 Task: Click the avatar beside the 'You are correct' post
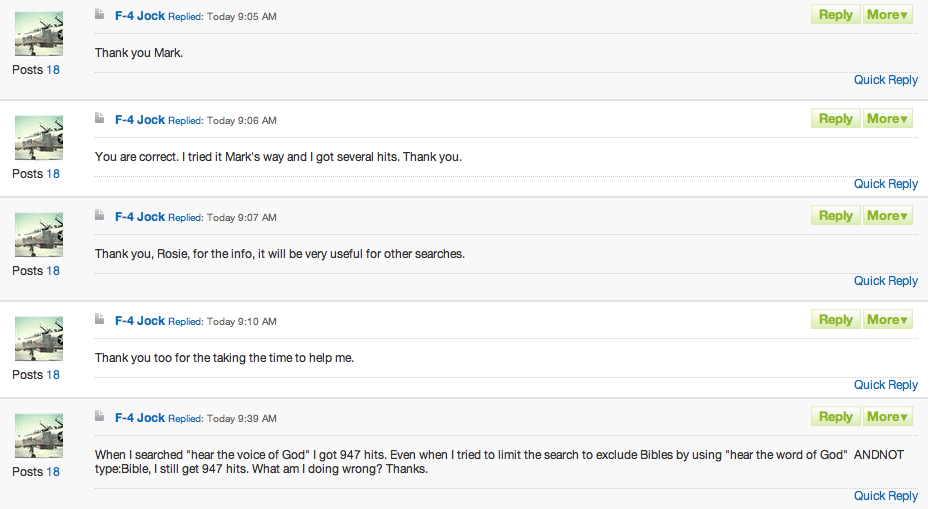[x=39, y=137]
